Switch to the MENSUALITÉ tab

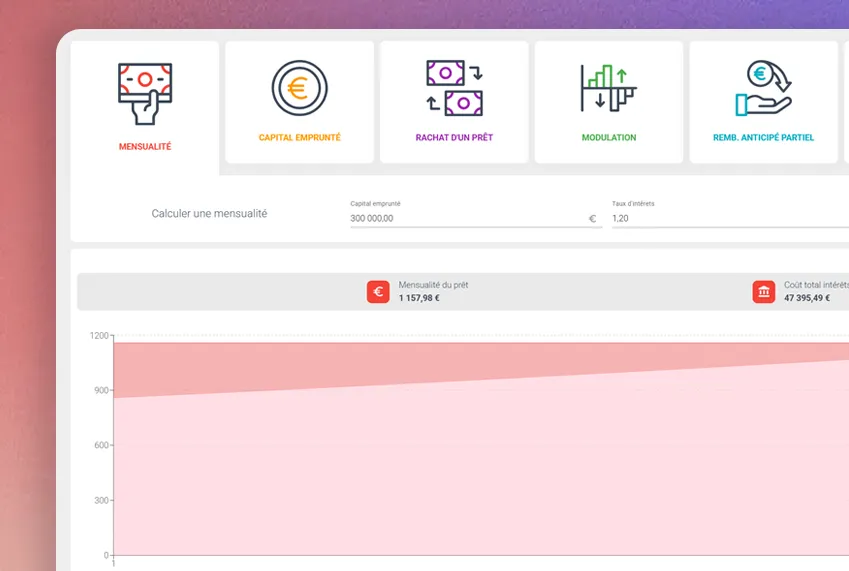[x=145, y=108]
